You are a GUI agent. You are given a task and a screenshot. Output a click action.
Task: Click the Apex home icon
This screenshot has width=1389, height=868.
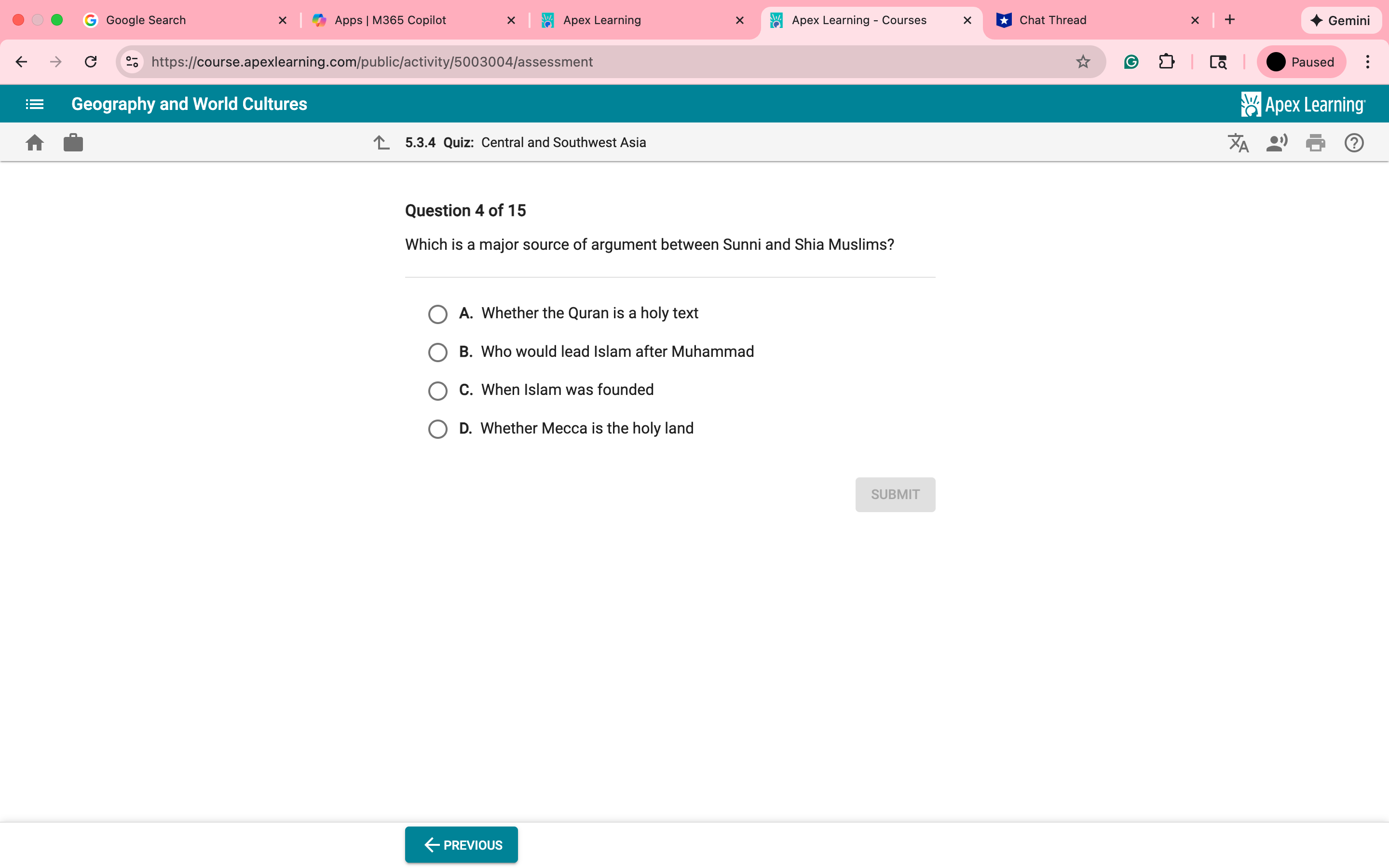(x=34, y=142)
